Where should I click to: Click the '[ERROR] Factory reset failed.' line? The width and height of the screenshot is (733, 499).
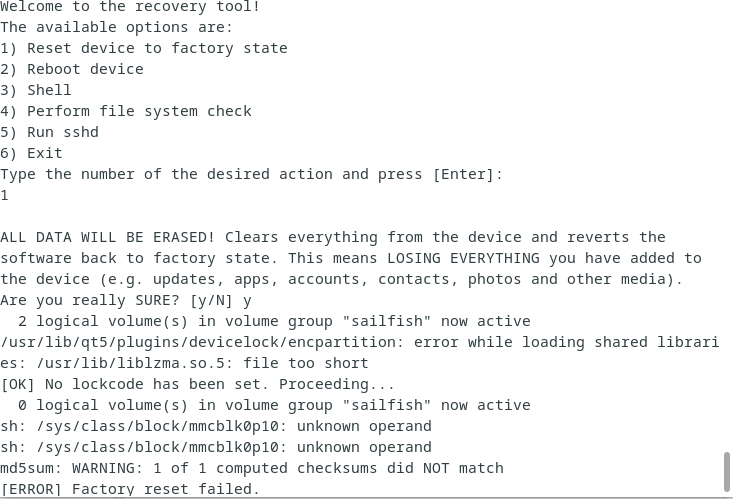click(130, 489)
